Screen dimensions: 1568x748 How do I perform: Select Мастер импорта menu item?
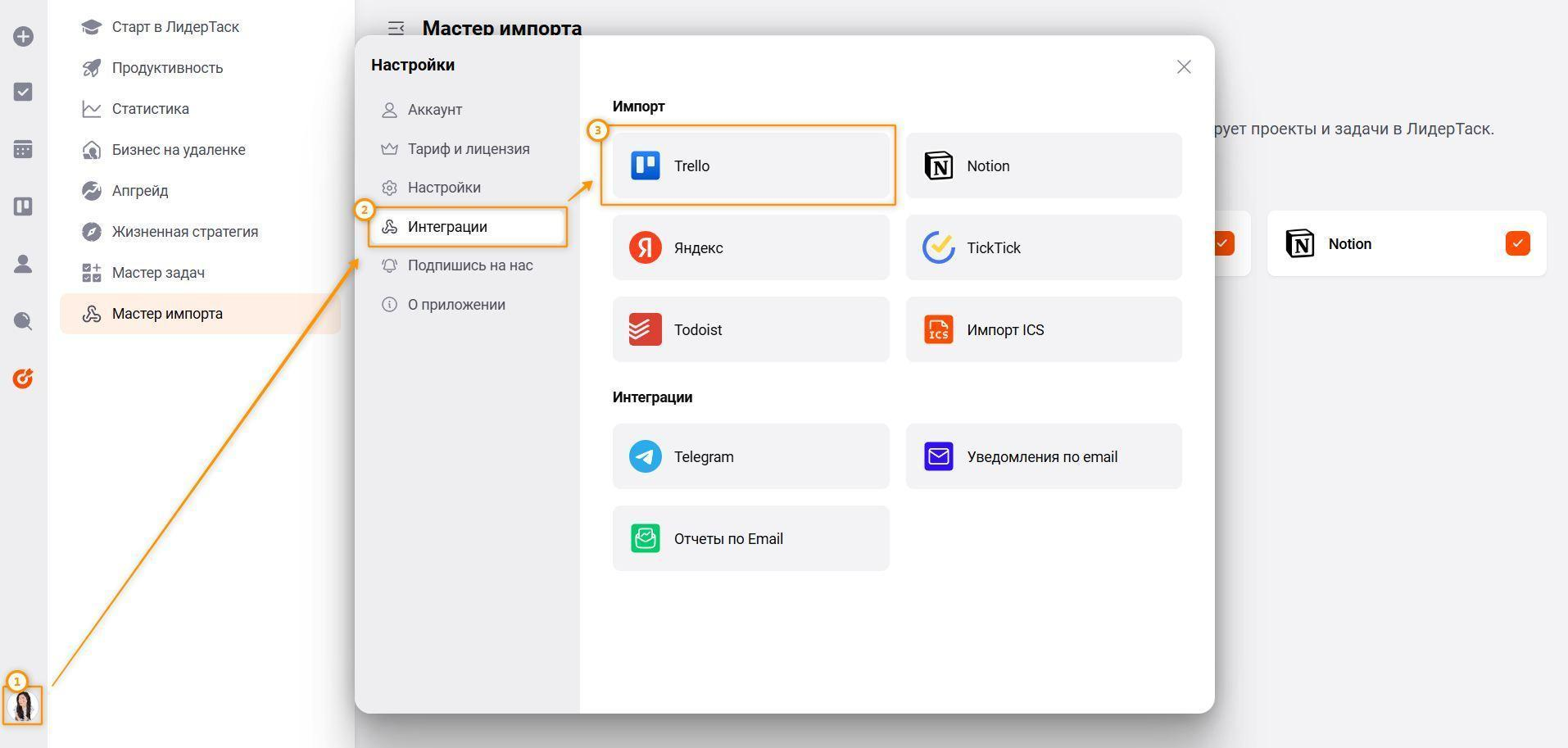[200, 314]
